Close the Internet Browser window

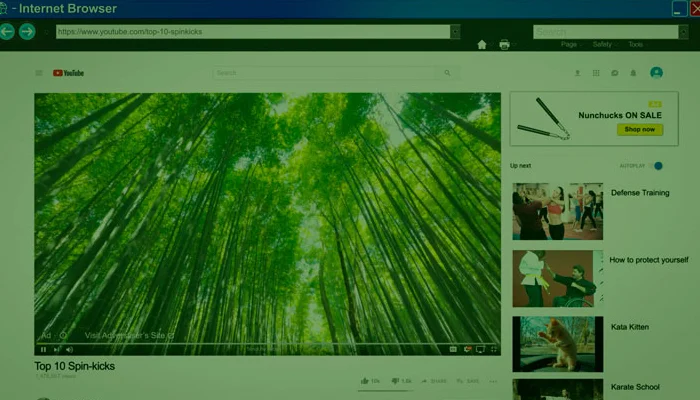click(695, 8)
